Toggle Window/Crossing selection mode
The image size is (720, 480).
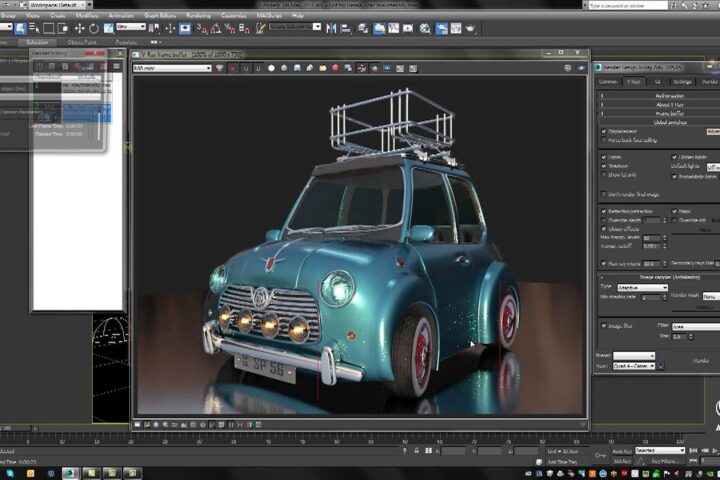63,28
